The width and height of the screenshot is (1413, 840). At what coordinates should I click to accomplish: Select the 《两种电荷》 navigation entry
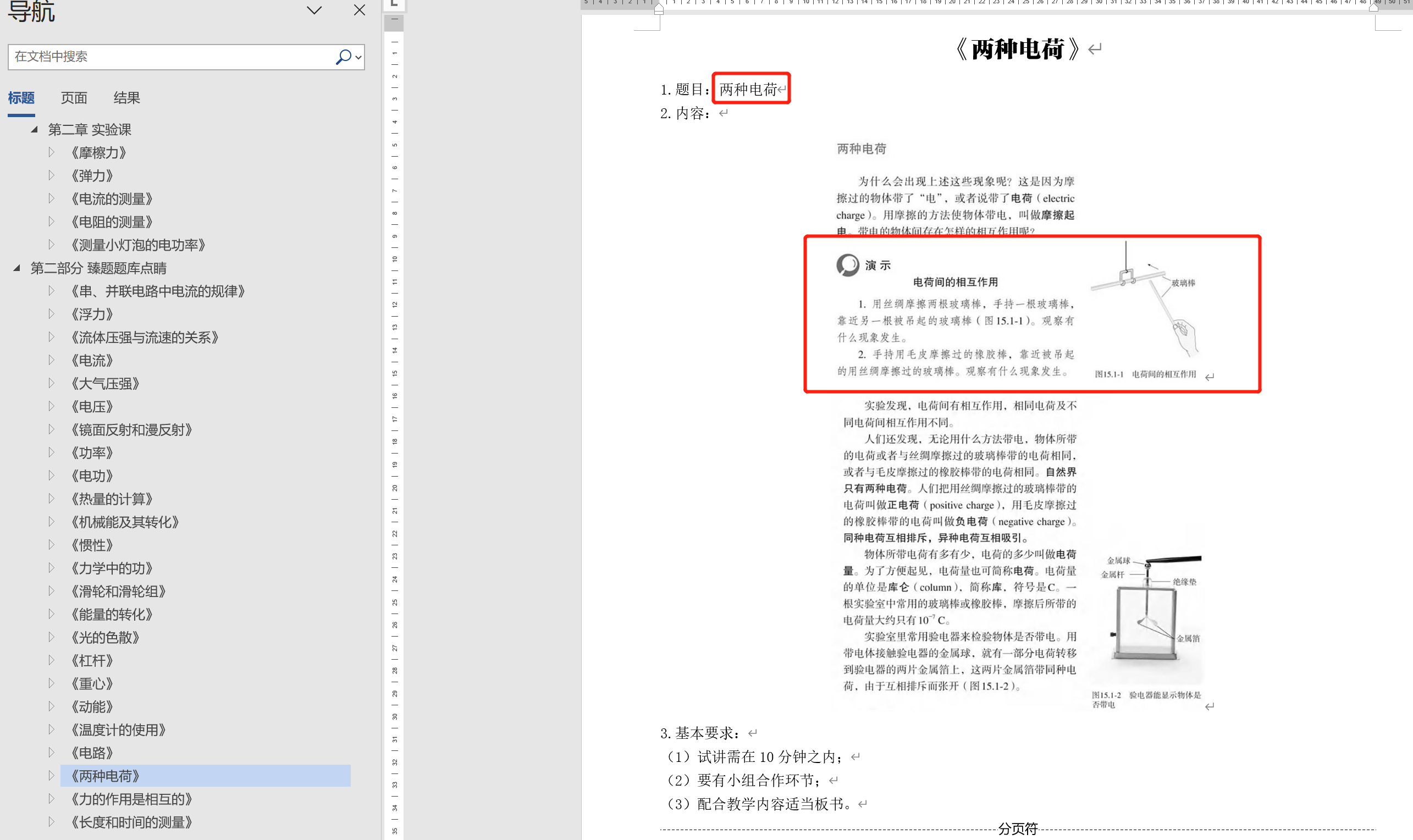click(x=104, y=776)
